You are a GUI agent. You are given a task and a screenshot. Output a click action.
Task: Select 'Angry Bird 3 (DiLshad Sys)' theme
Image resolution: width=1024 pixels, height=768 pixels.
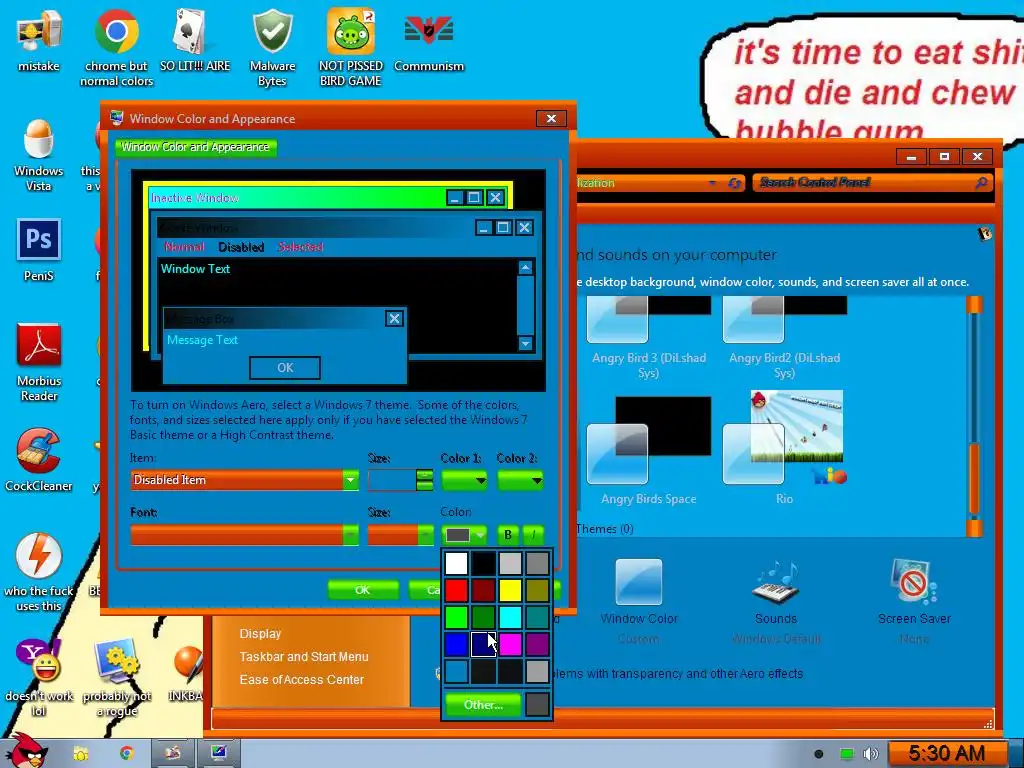coord(648,338)
